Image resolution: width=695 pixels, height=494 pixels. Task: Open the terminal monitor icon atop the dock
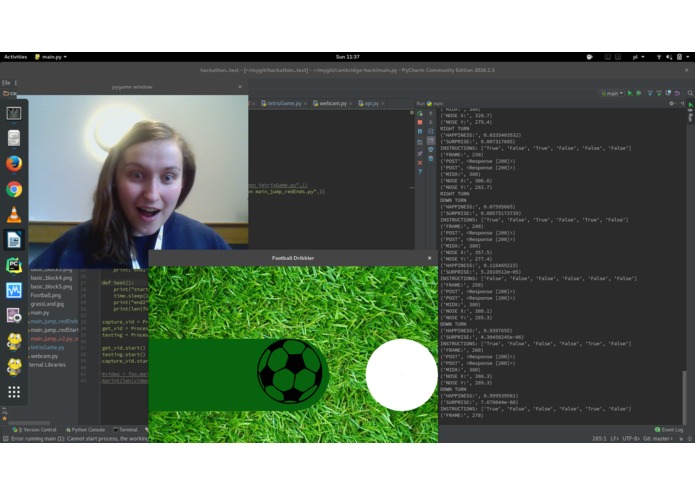click(x=14, y=113)
